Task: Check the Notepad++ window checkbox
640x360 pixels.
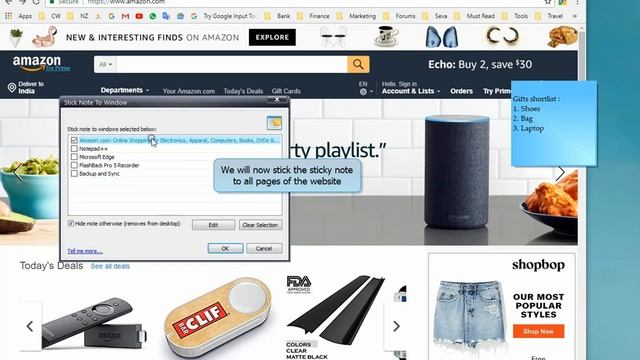Action: coord(74,149)
